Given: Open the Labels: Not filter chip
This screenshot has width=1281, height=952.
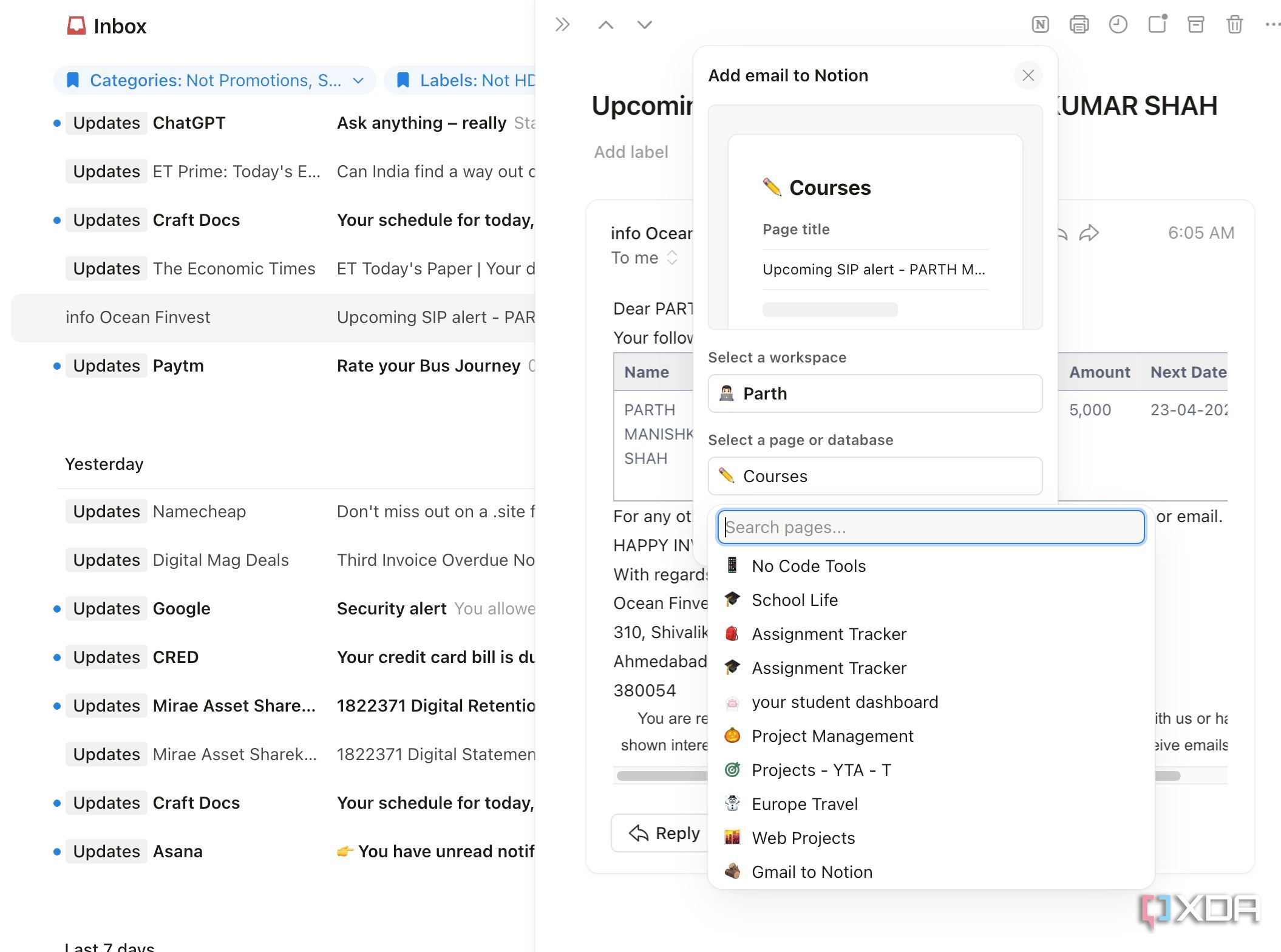Looking at the screenshot, I should (460, 80).
